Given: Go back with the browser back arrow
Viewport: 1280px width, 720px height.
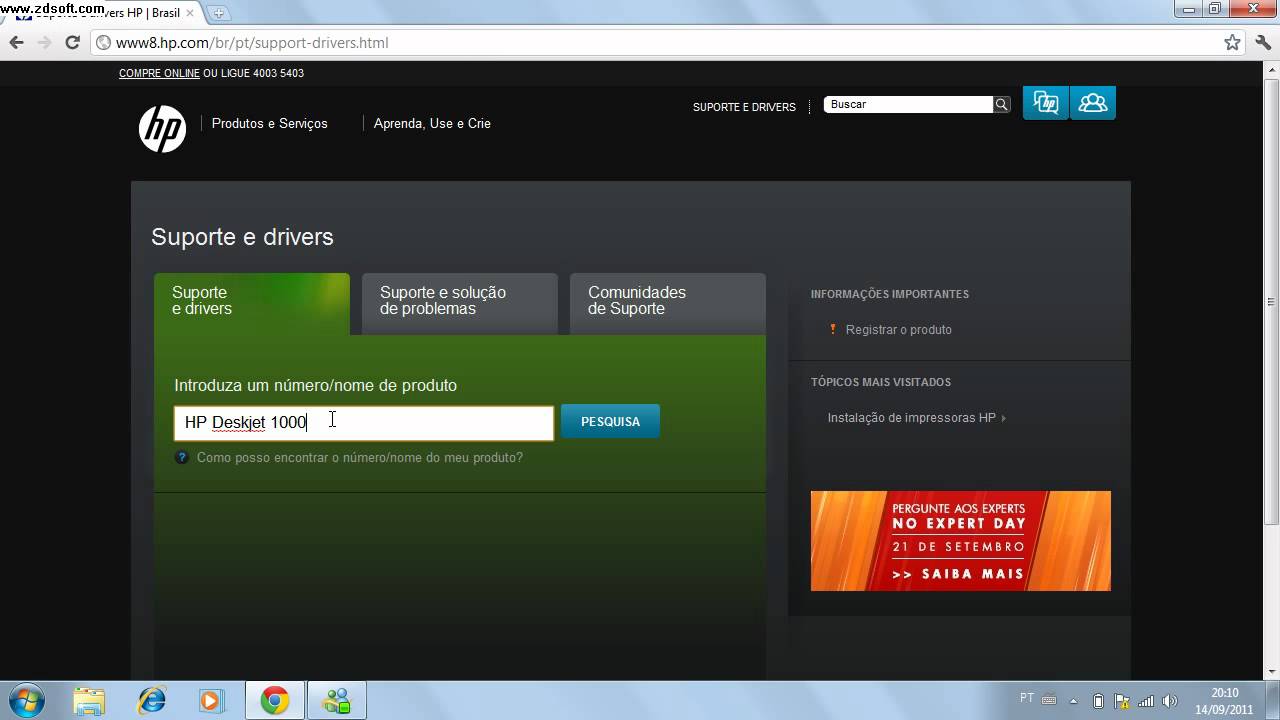Looking at the screenshot, I should pos(16,42).
